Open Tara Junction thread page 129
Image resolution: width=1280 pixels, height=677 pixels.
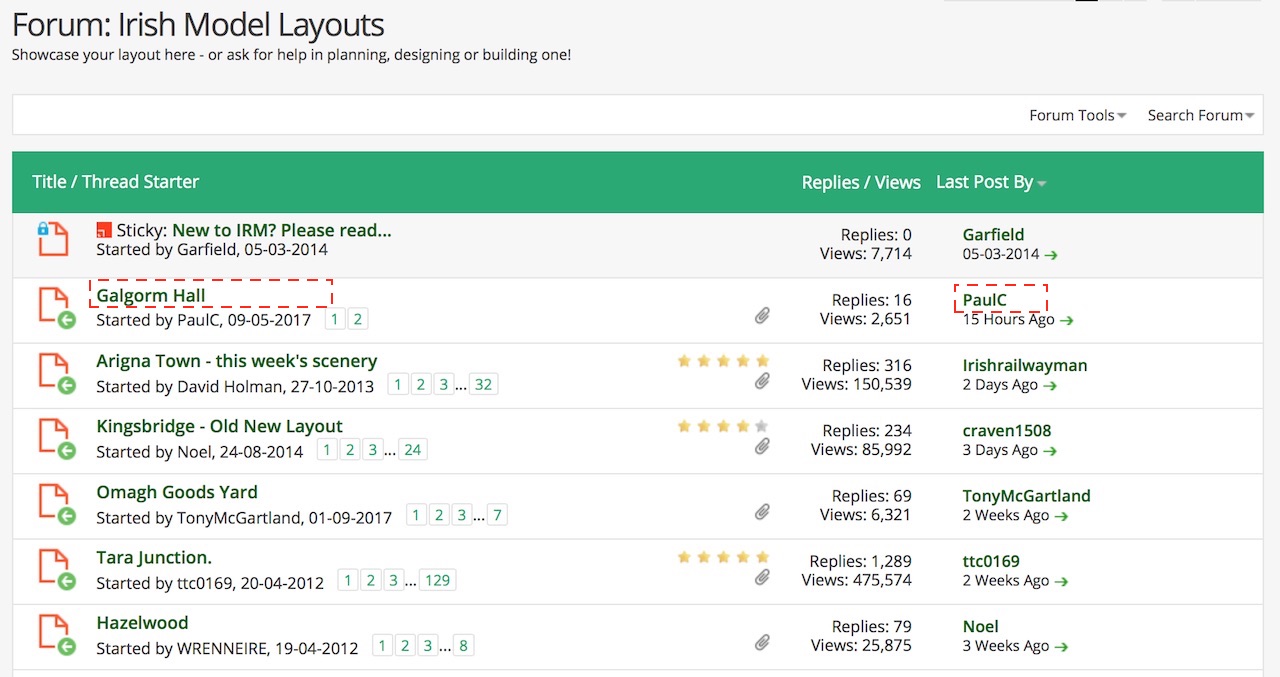[437, 581]
